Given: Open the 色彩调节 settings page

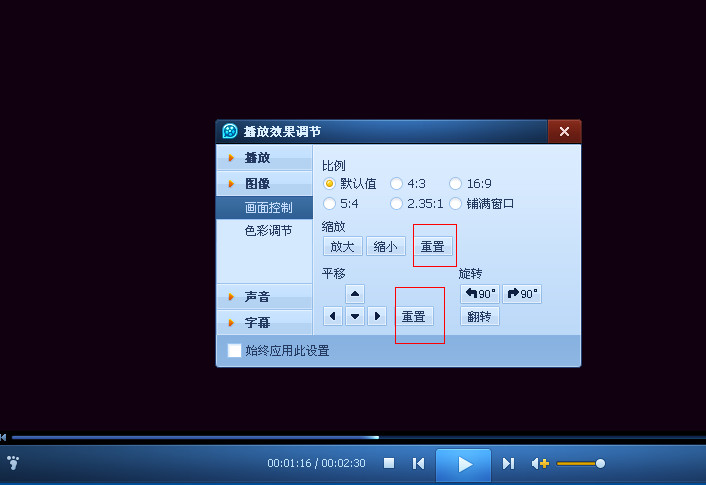Looking at the screenshot, I should tap(268, 230).
